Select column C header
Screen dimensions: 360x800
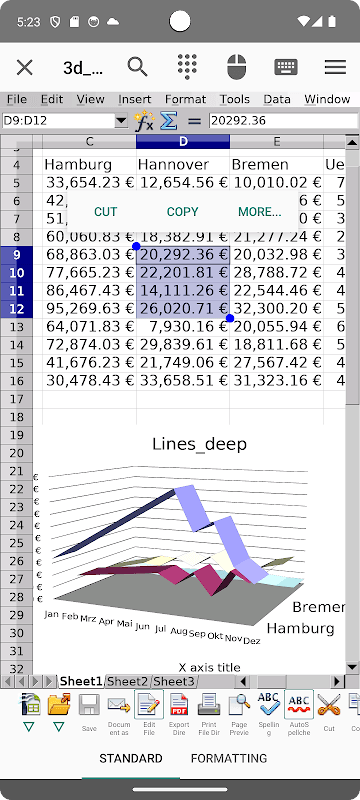click(89, 142)
